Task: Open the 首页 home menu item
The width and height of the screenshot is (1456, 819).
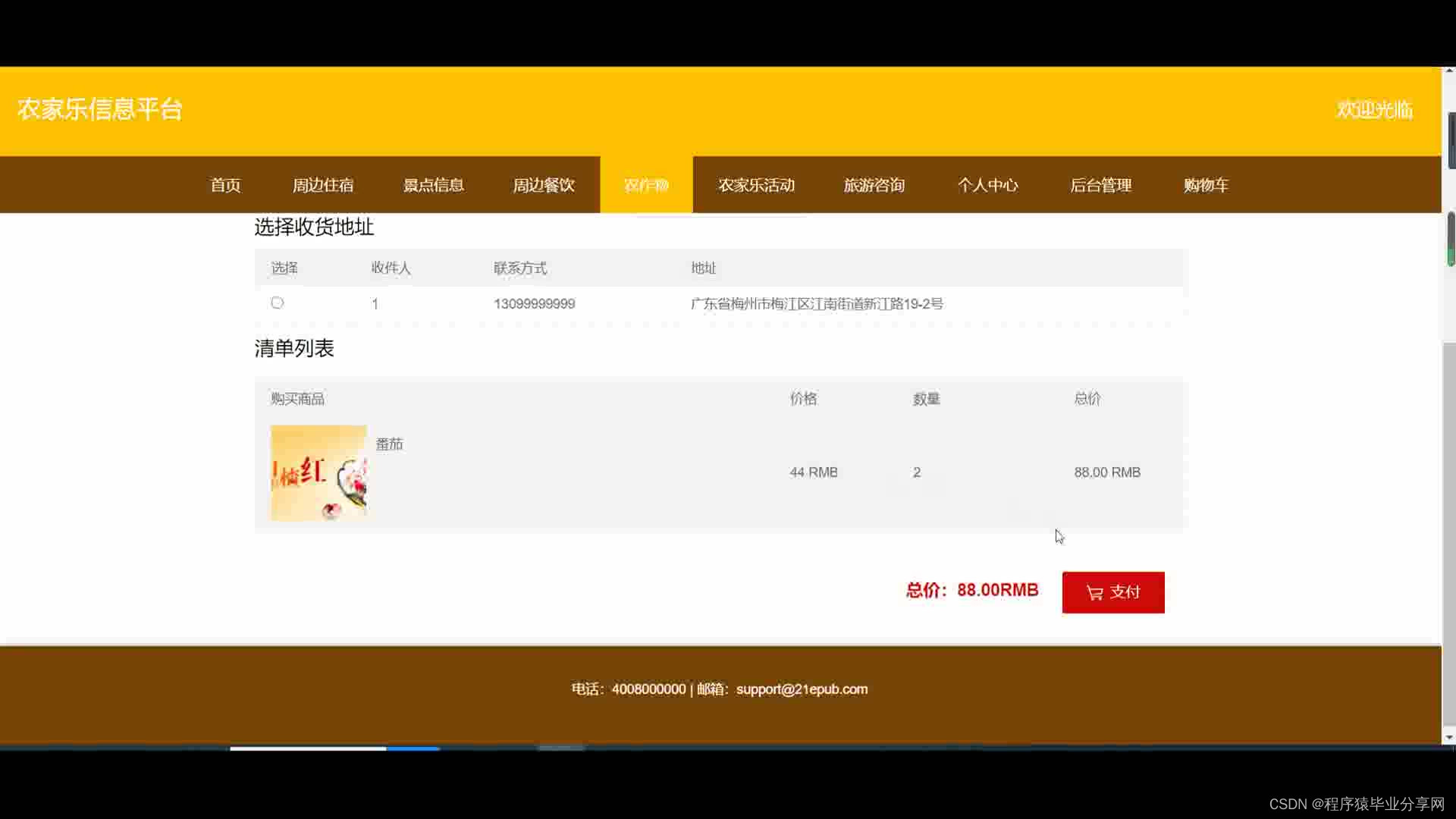Action: [225, 185]
